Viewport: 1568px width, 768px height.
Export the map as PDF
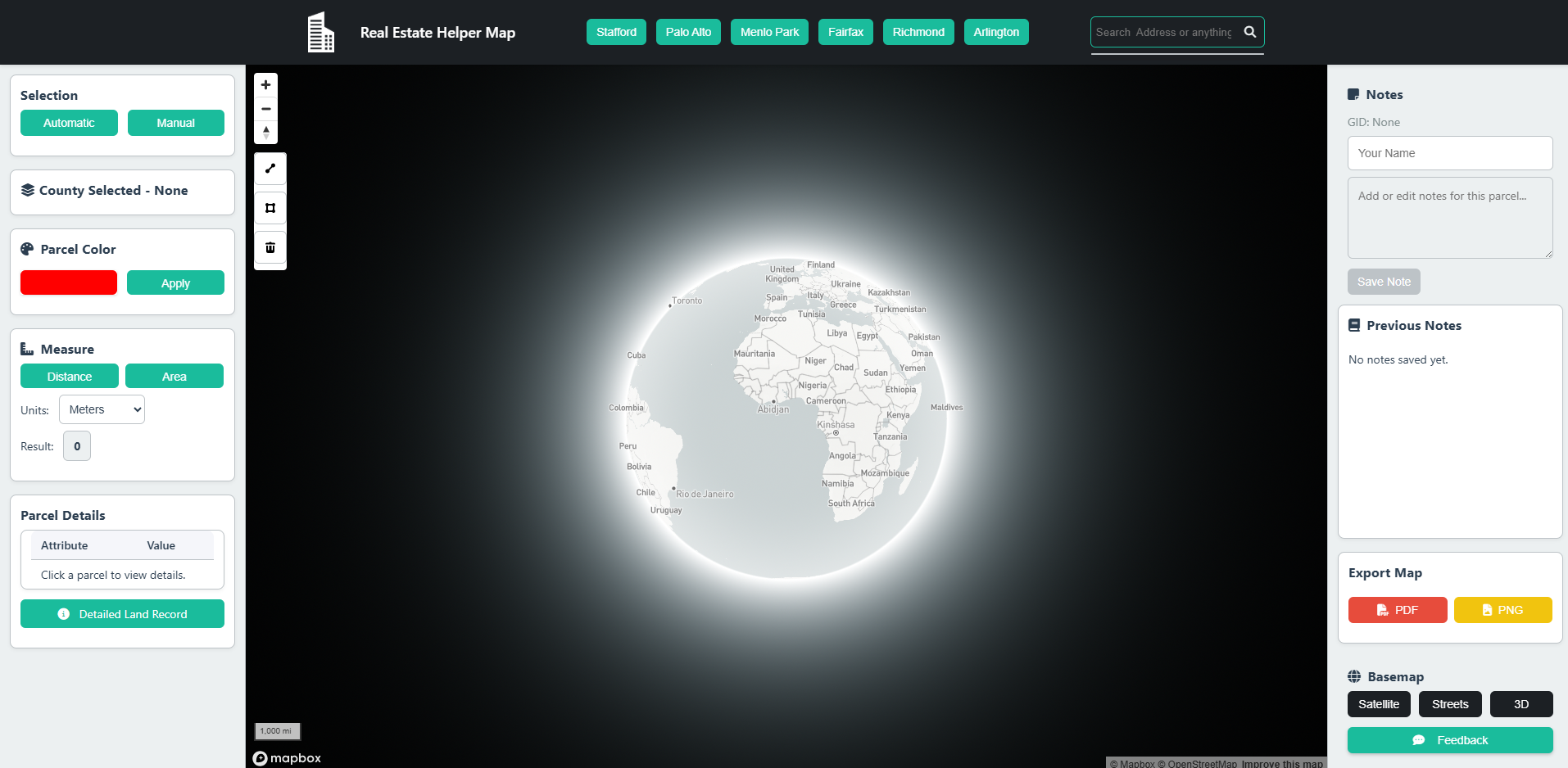(1397, 610)
